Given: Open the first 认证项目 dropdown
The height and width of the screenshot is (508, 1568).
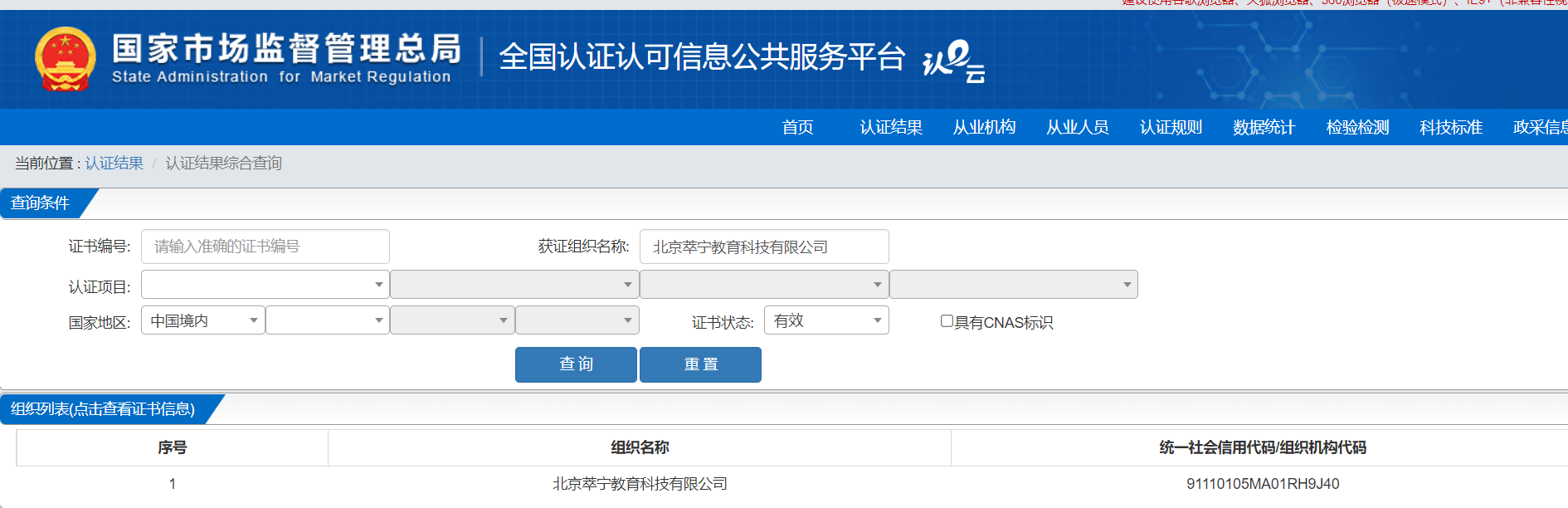Looking at the screenshot, I should (265, 285).
